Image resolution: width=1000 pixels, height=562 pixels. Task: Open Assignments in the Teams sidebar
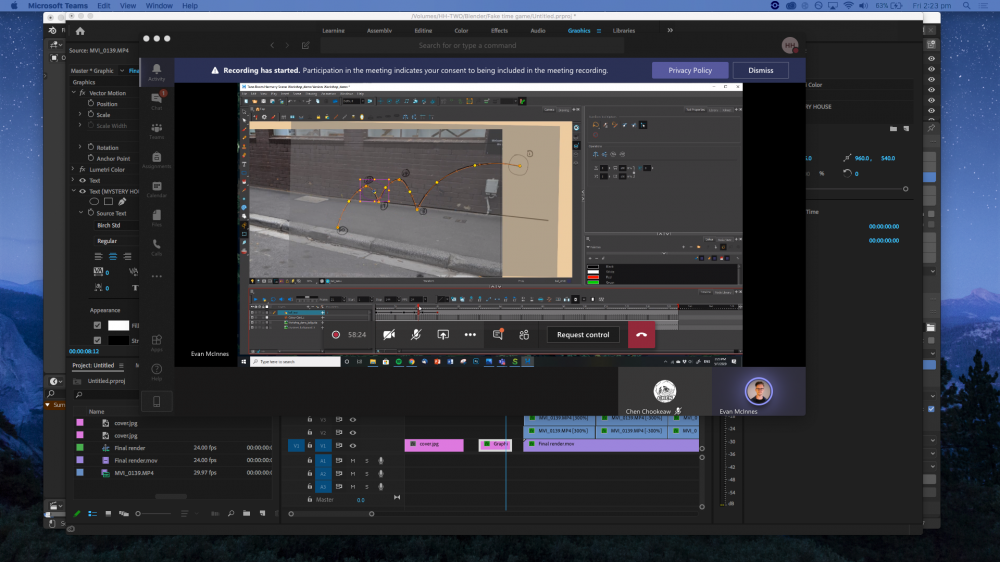pos(156,160)
